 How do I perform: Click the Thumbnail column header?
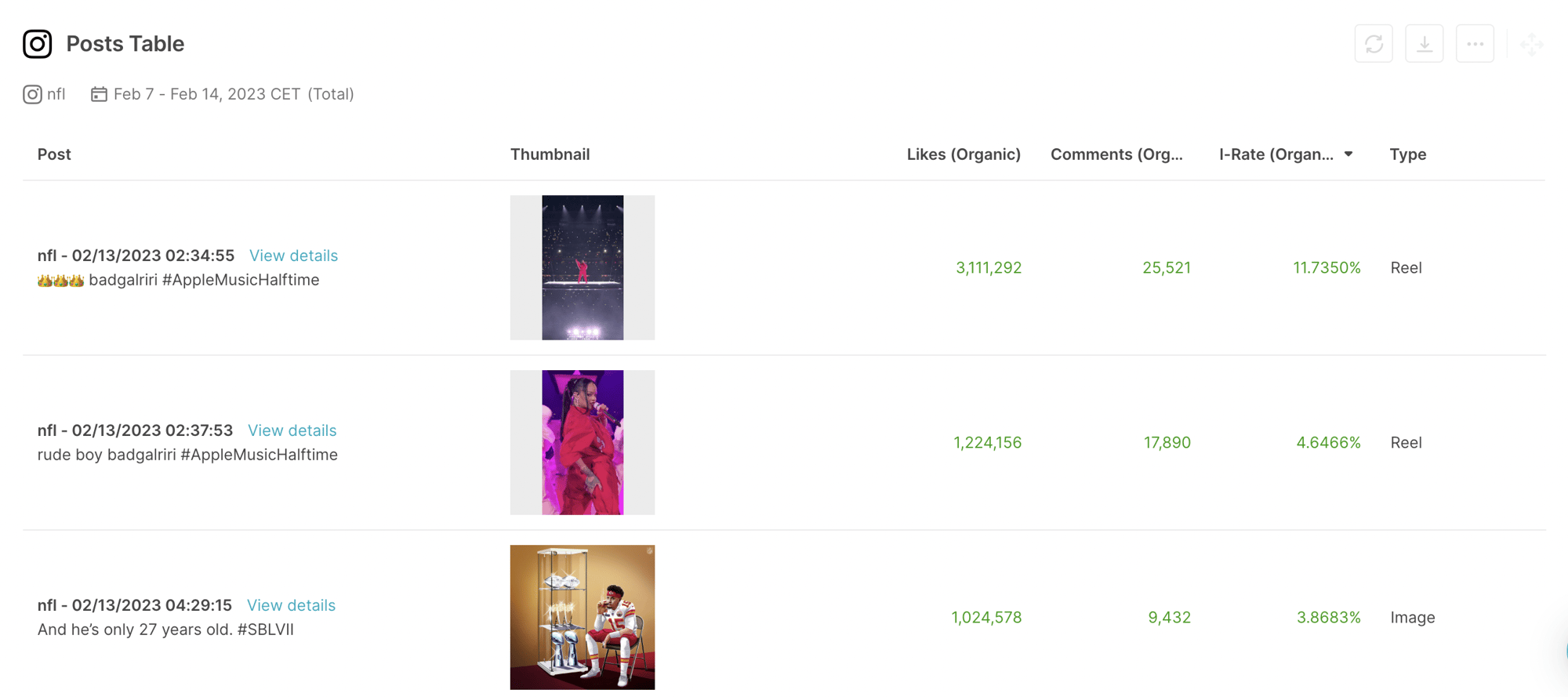click(x=550, y=154)
